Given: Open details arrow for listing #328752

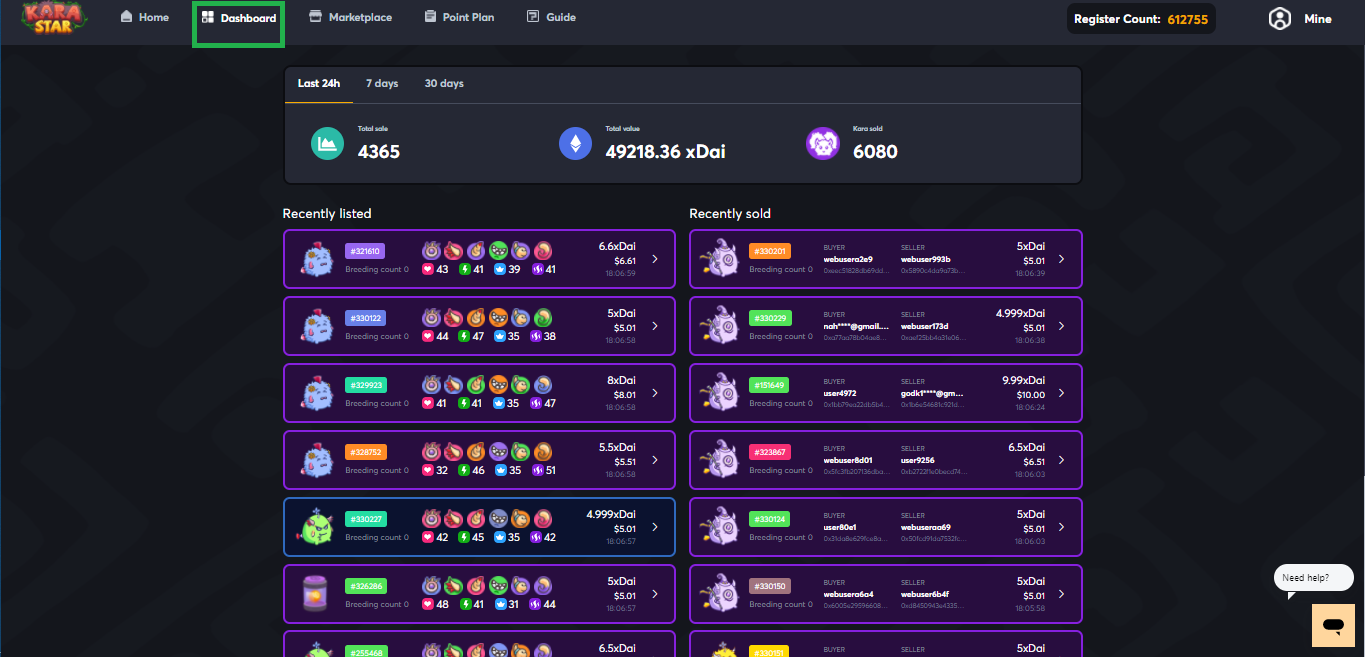Looking at the screenshot, I should 655,460.
